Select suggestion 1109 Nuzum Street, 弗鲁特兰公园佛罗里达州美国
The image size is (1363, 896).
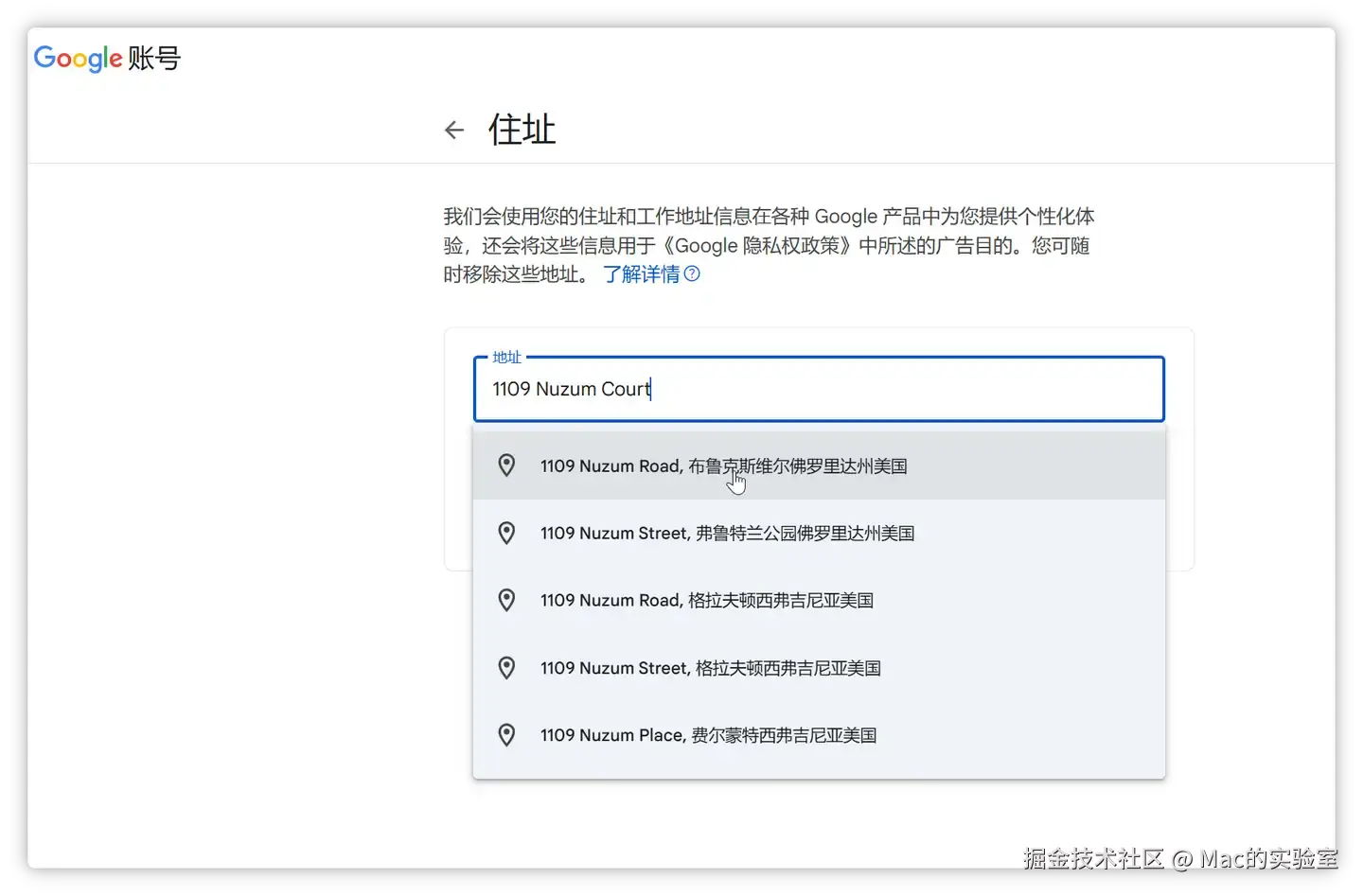click(819, 533)
